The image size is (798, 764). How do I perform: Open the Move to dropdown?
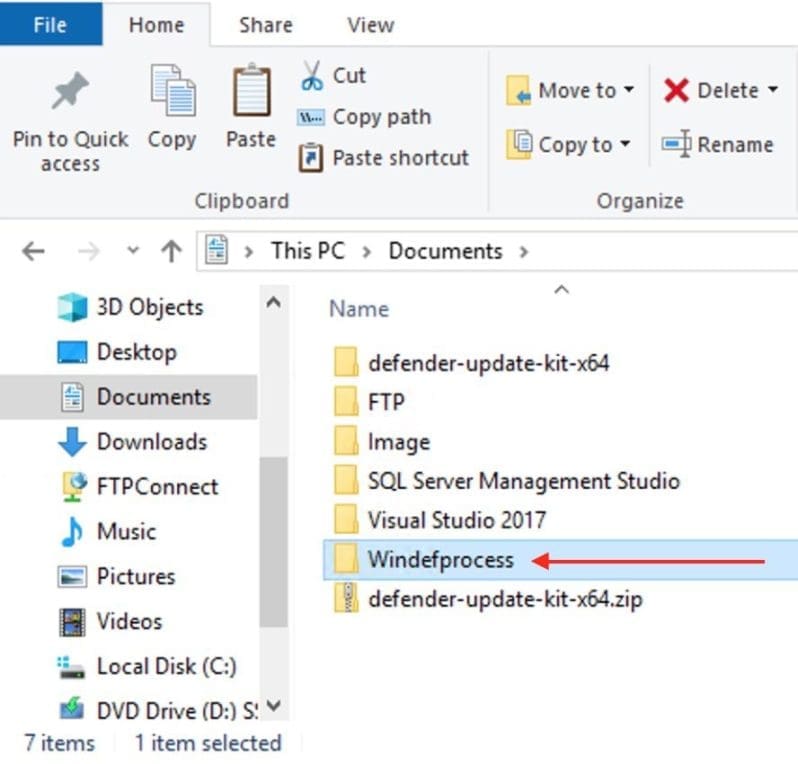click(571, 91)
